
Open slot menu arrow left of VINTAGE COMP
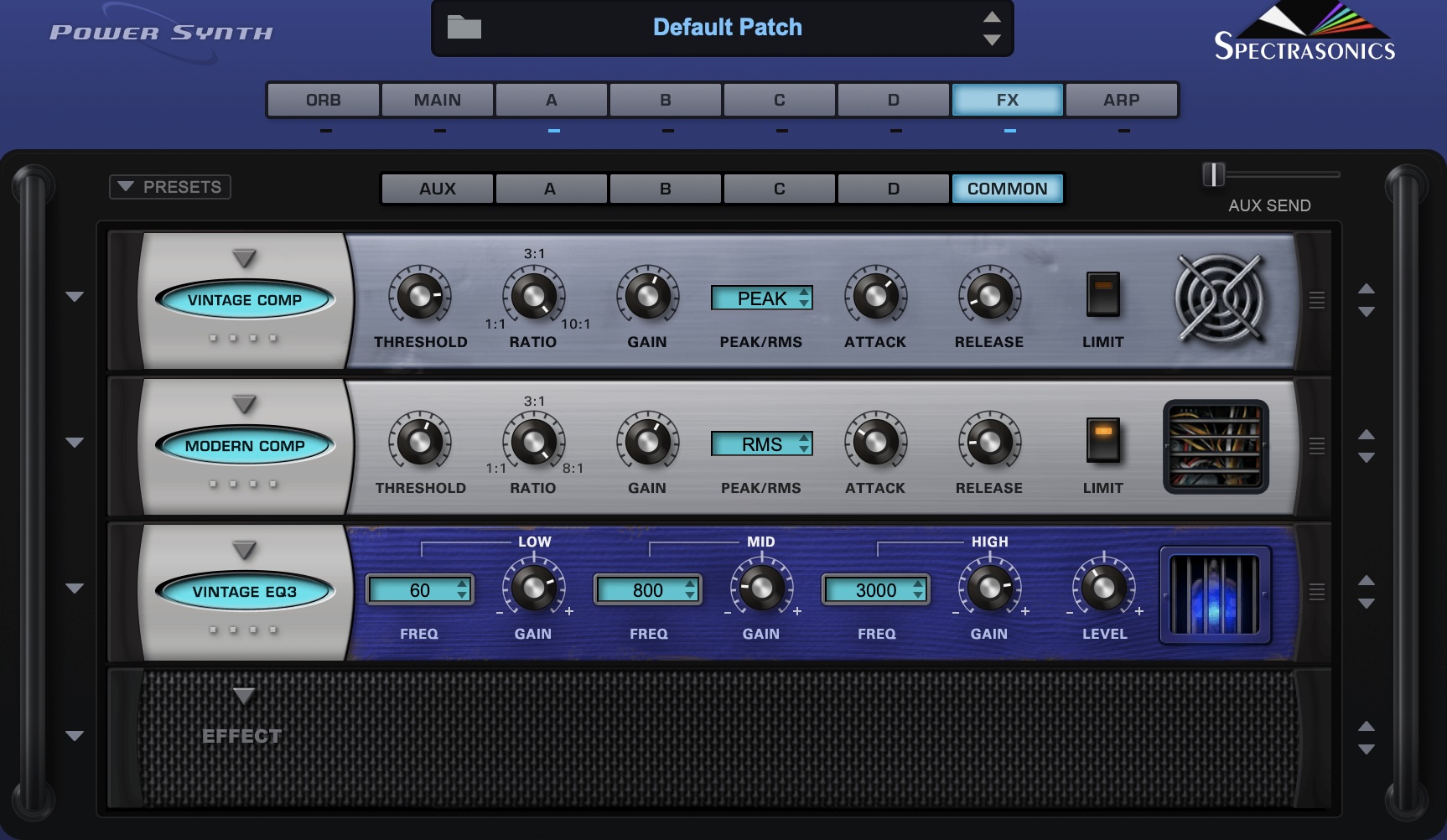click(x=75, y=297)
